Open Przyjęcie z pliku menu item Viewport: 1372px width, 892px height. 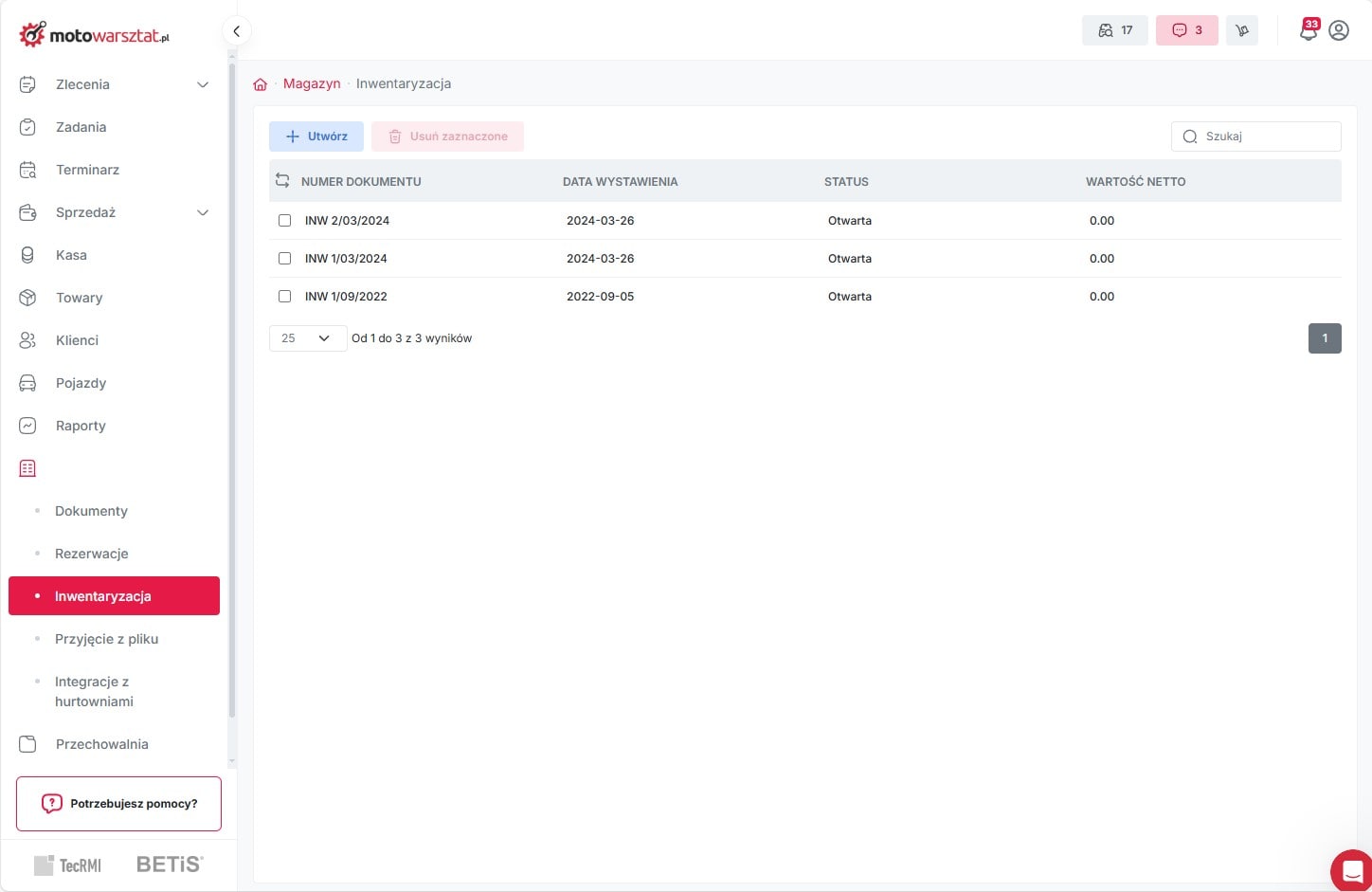coord(106,639)
